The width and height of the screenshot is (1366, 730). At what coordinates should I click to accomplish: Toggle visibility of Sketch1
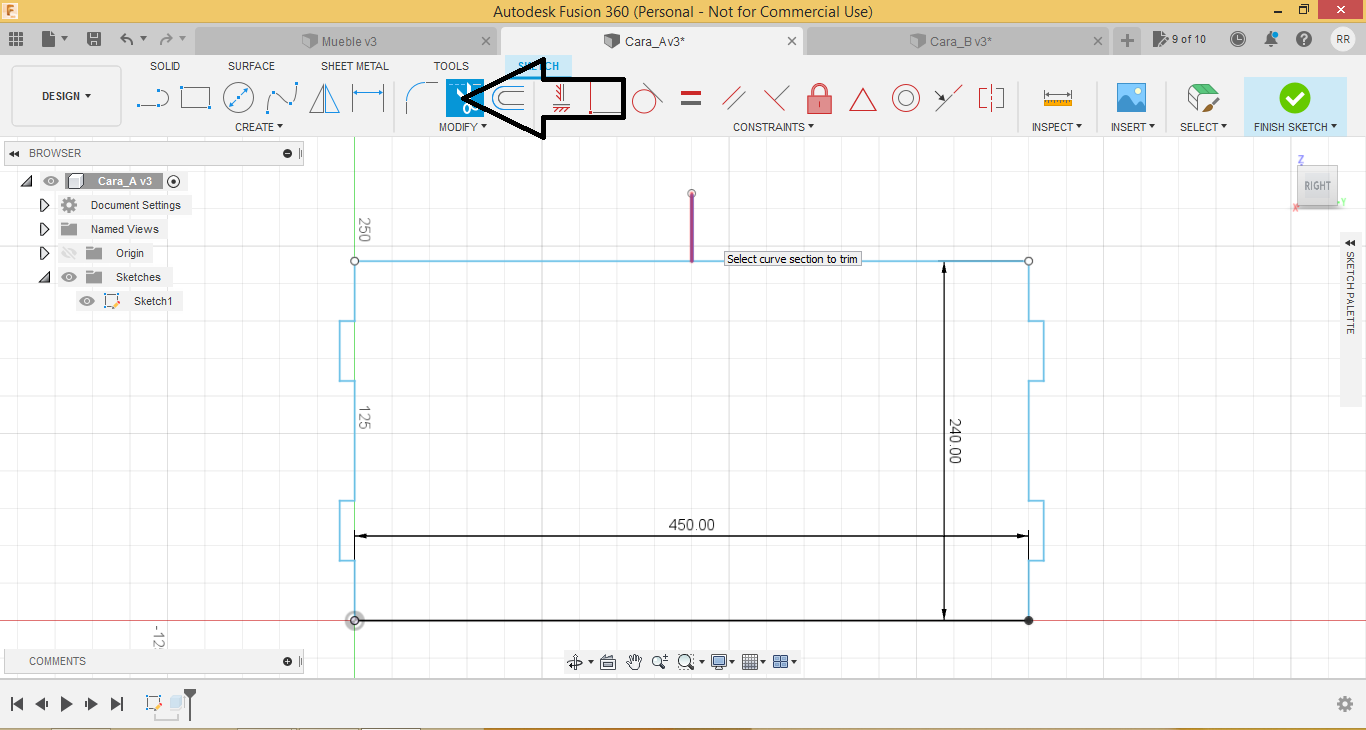click(x=87, y=301)
